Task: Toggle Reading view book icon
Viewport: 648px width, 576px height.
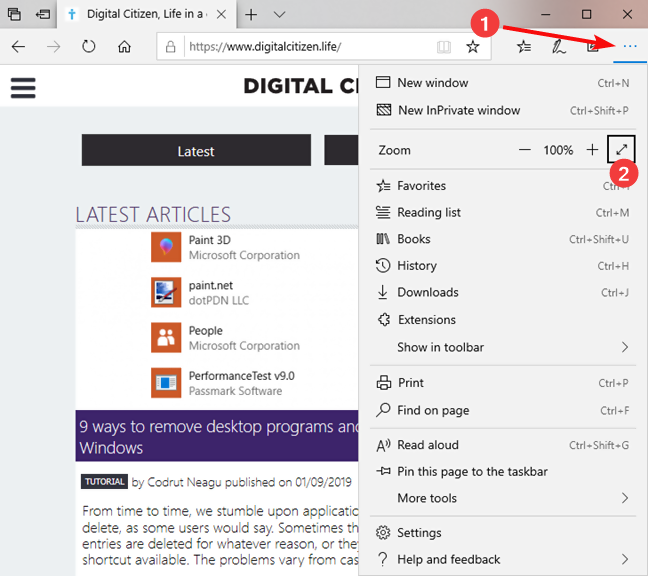Action: 444,47
